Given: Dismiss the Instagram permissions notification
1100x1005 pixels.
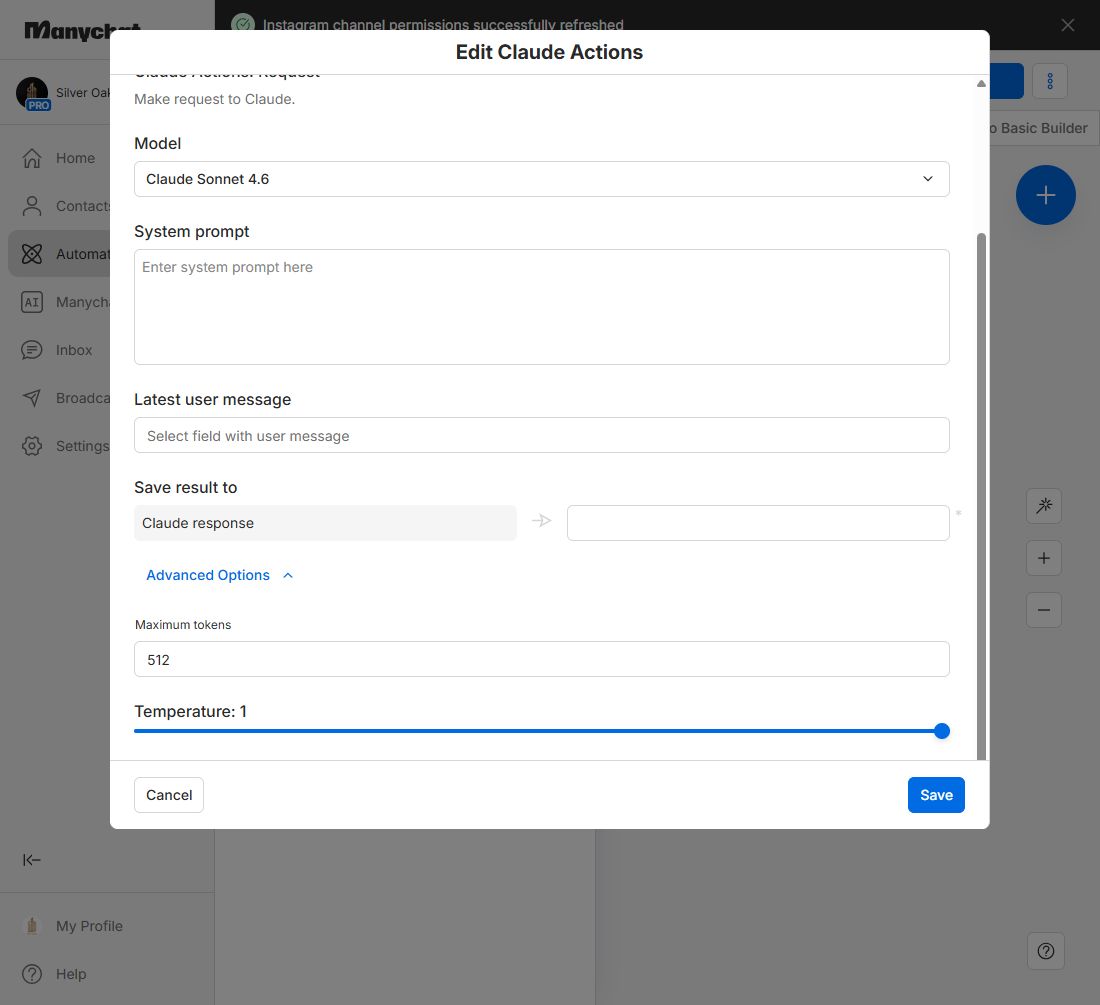Looking at the screenshot, I should pos(1068,25).
